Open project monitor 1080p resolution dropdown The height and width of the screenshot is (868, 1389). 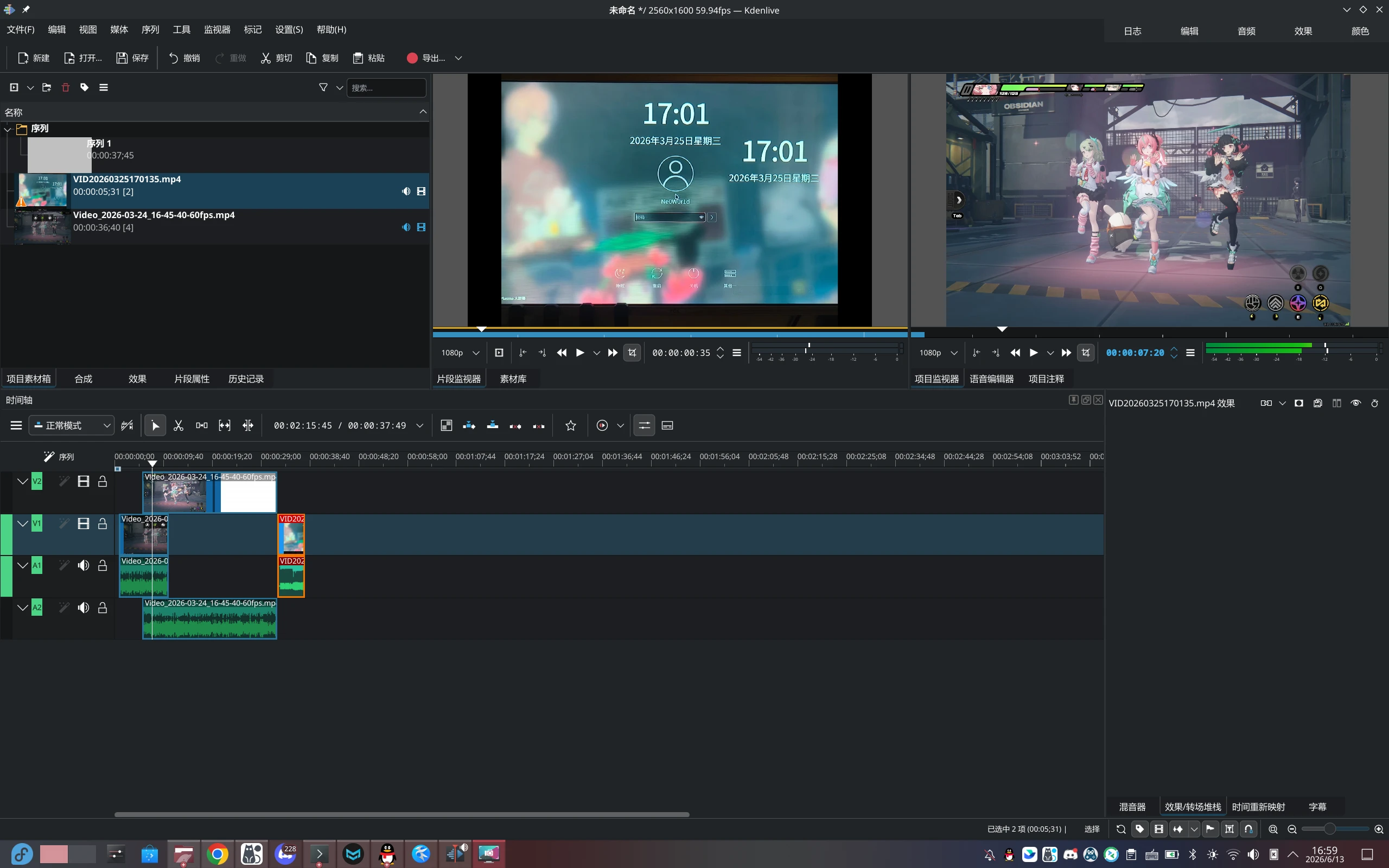point(938,353)
